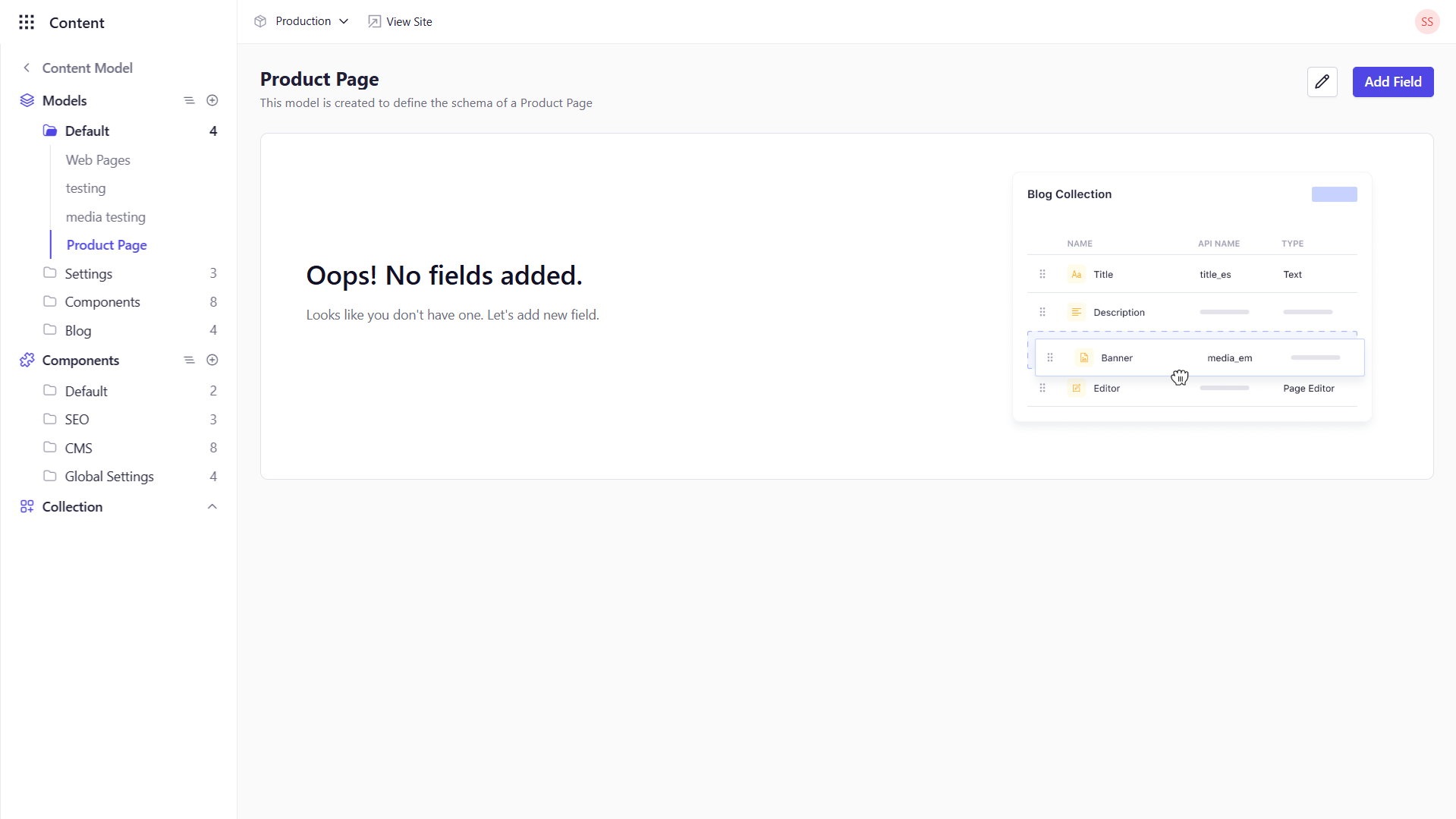
Task: Collapse the Collection section chevron
Action: pyautogui.click(x=212, y=506)
